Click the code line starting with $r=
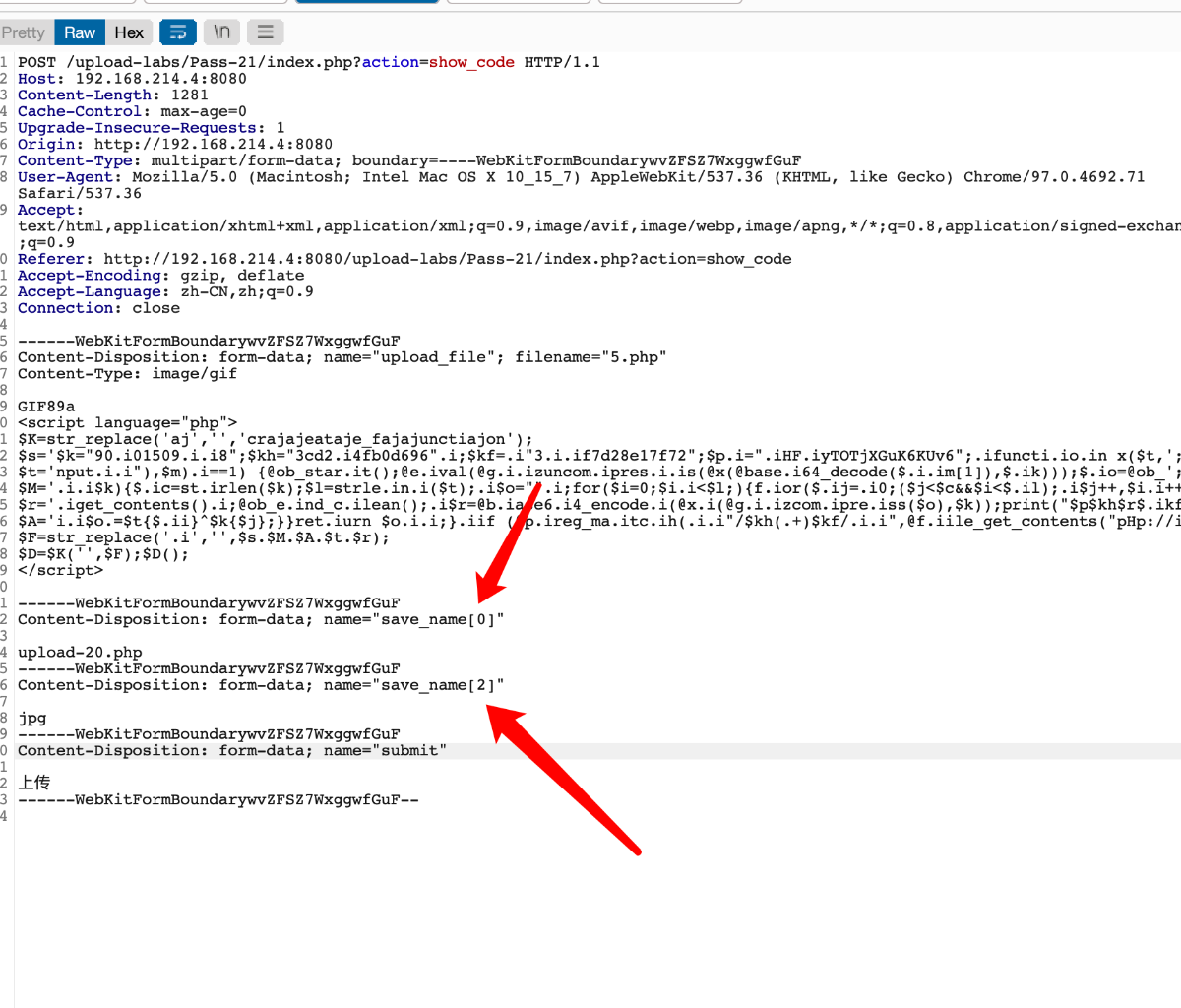Viewport: 1181px width, 1008px height. point(599,505)
